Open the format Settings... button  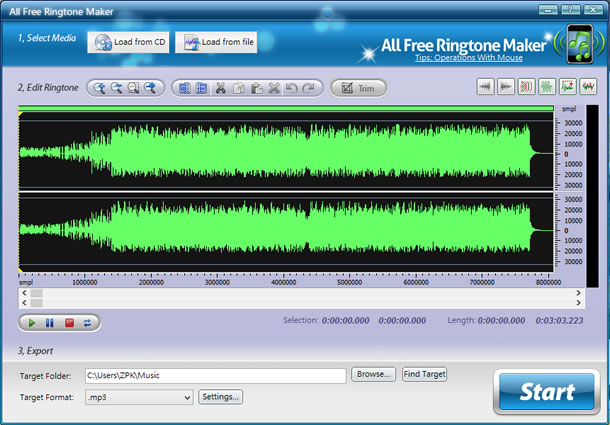coord(221,397)
